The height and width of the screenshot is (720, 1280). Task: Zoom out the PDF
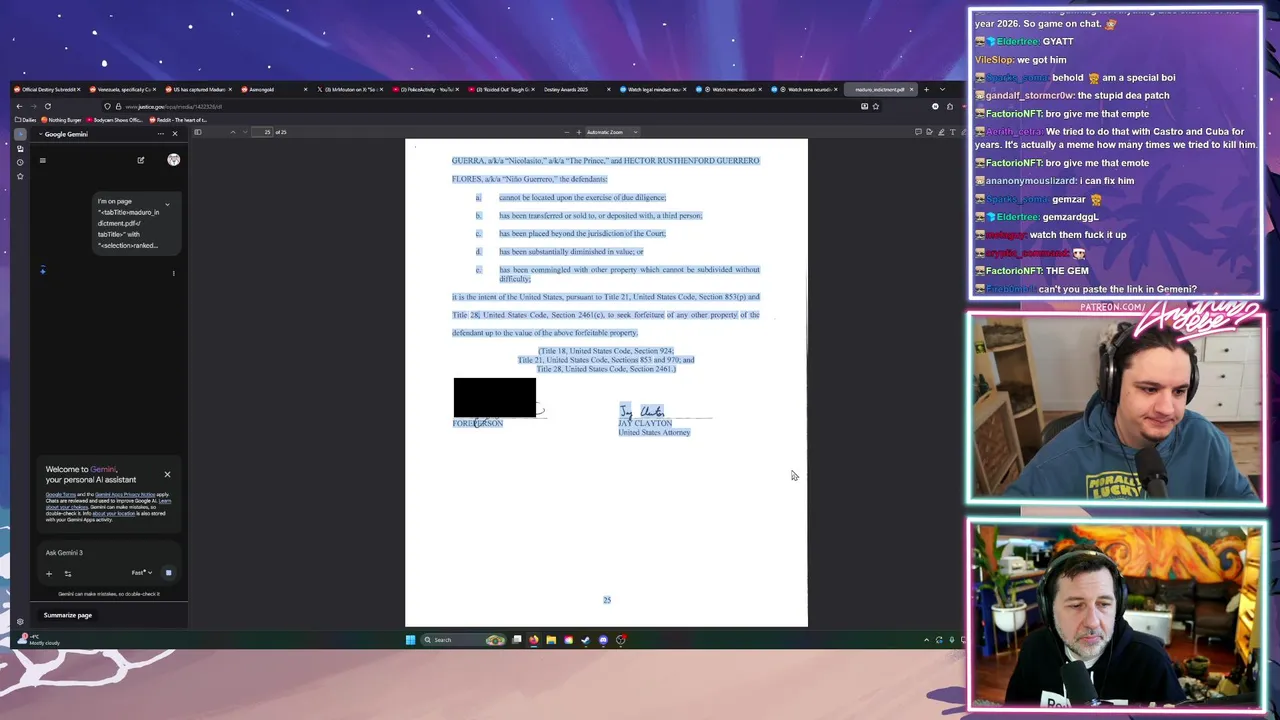566,132
